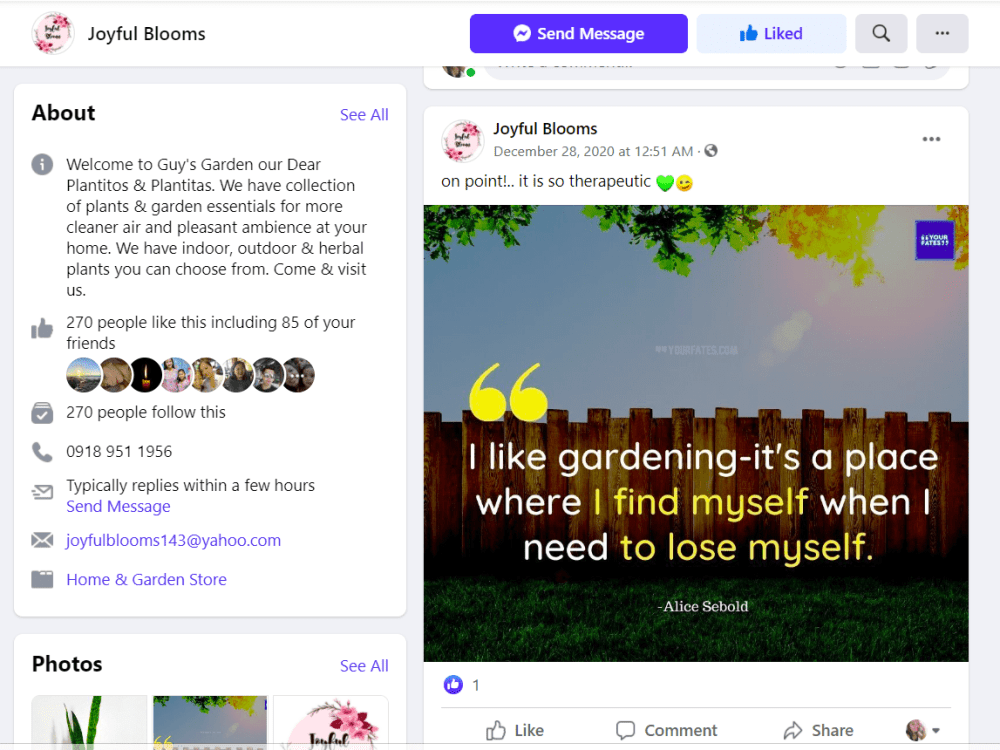
Task: Click the post author's Joyful Blooms avatar
Action: pyautogui.click(x=462, y=140)
